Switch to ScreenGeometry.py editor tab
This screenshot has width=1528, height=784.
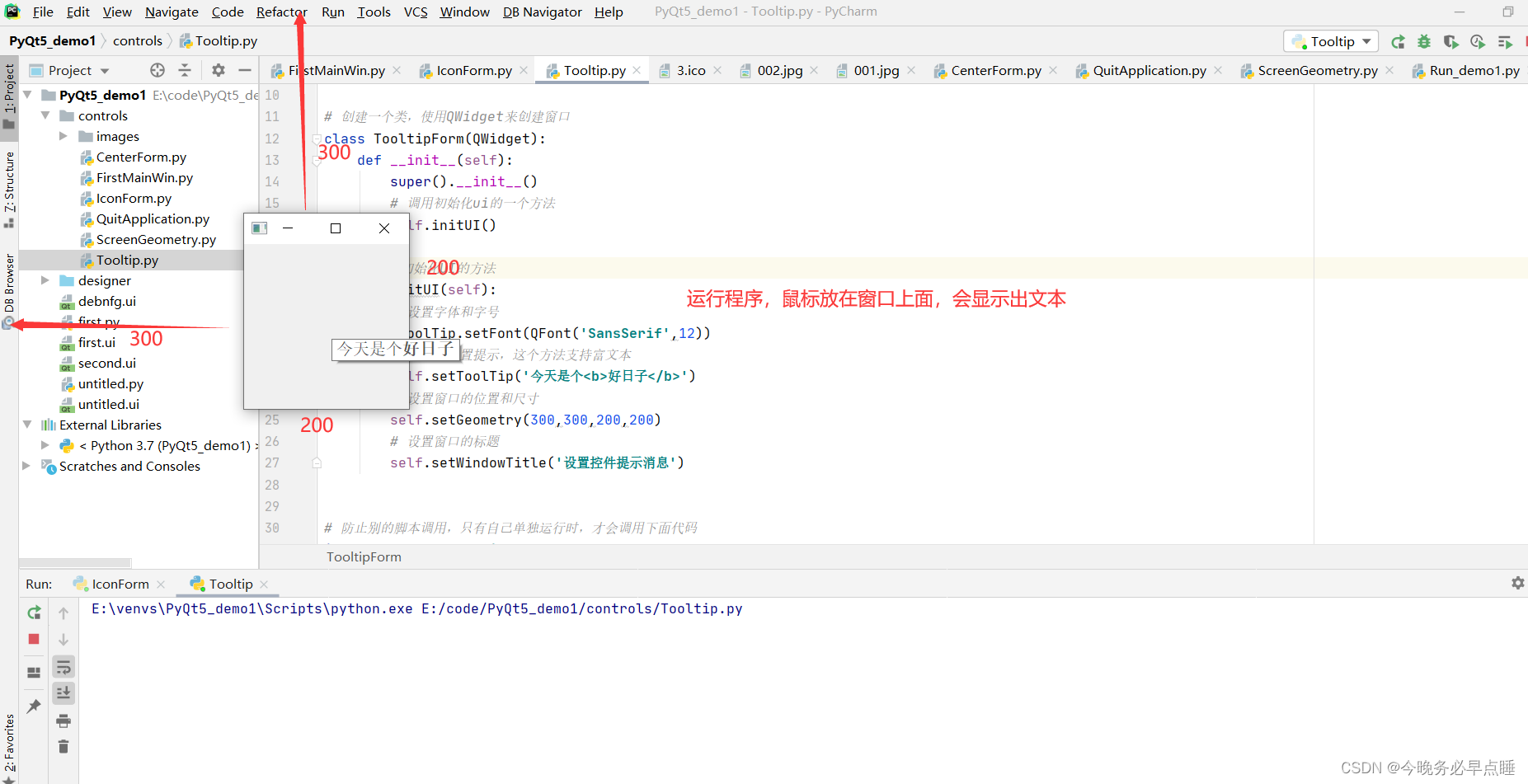[x=1318, y=71]
